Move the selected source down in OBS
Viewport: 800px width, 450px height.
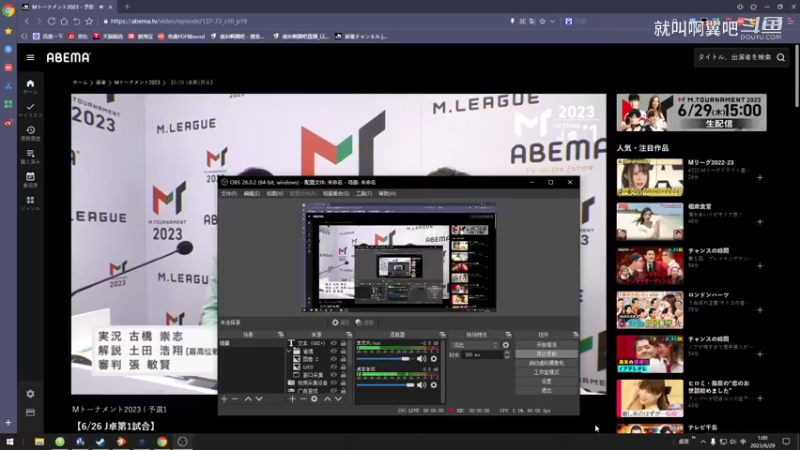coord(338,398)
